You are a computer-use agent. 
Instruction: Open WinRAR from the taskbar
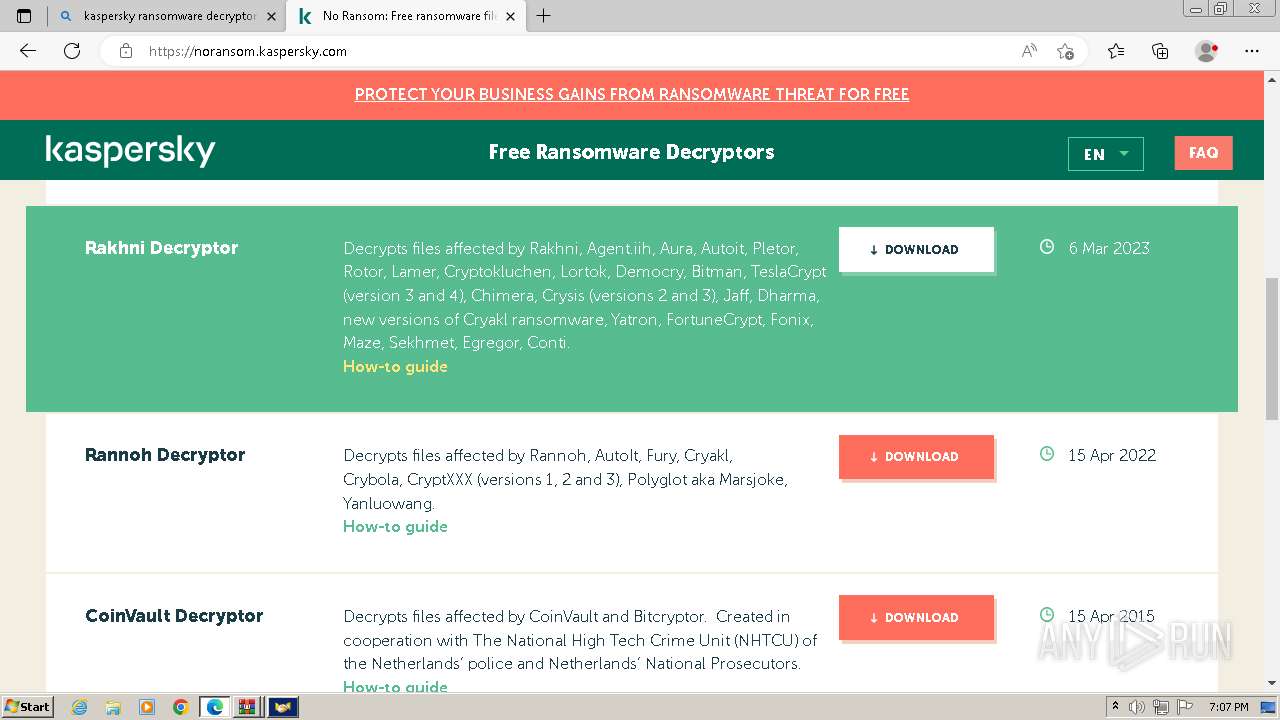247,707
